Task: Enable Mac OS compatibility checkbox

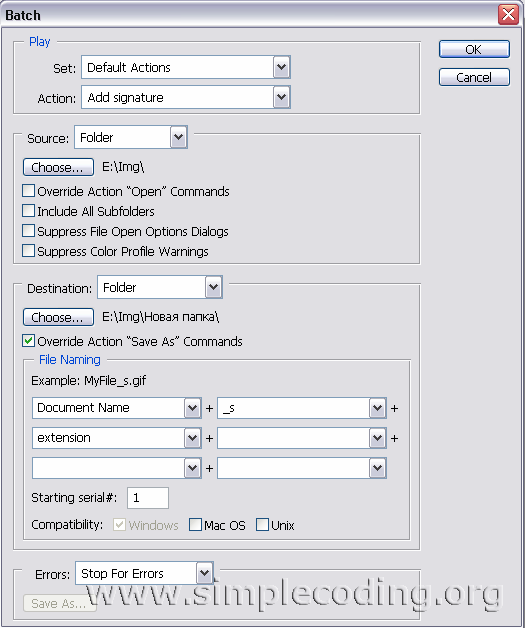Action: coord(195,525)
